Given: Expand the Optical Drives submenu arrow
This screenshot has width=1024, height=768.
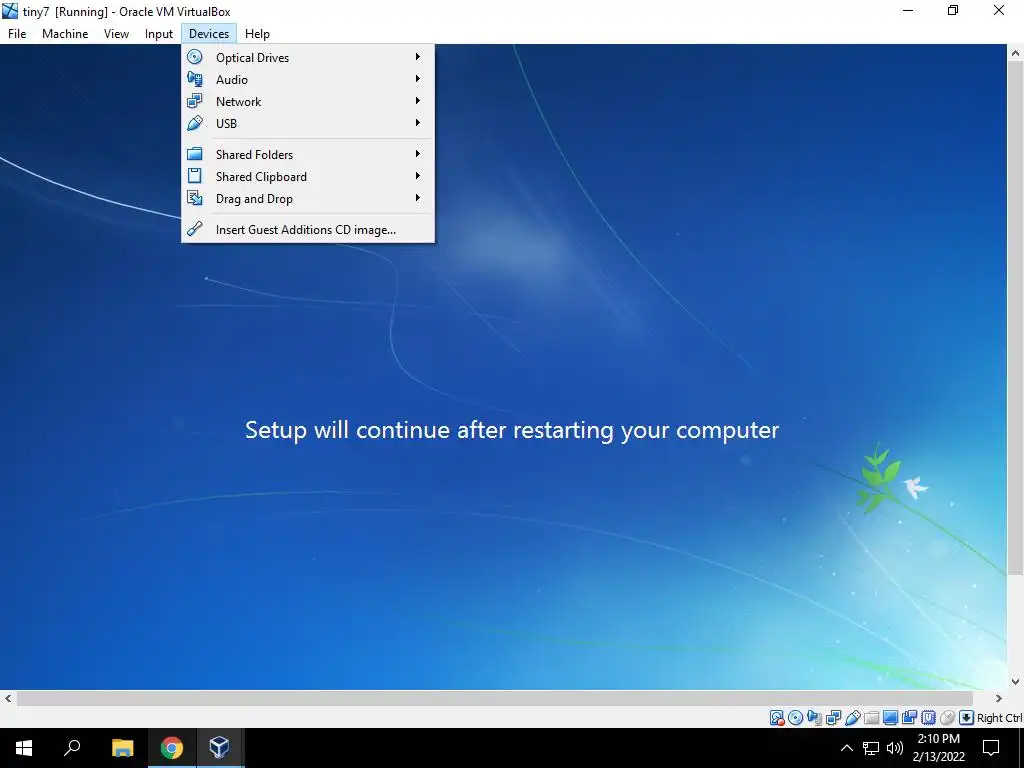Looking at the screenshot, I should pyautogui.click(x=417, y=57).
